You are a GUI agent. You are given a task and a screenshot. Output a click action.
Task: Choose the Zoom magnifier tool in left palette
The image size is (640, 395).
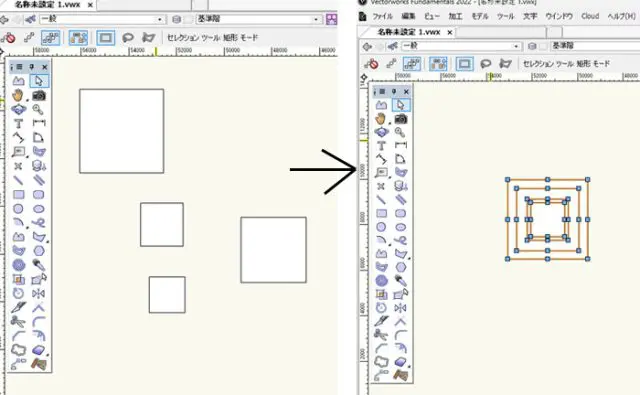pyautogui.click(x=38, y=109)
